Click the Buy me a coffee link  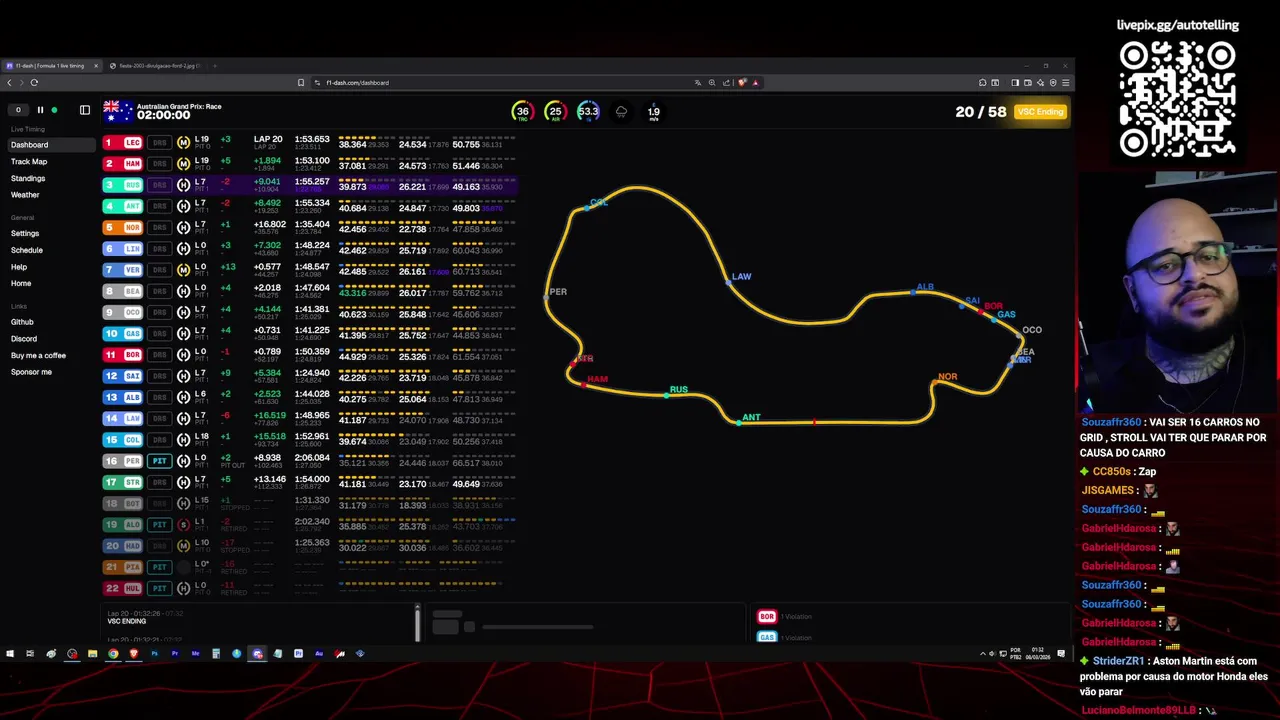[38, 356]
